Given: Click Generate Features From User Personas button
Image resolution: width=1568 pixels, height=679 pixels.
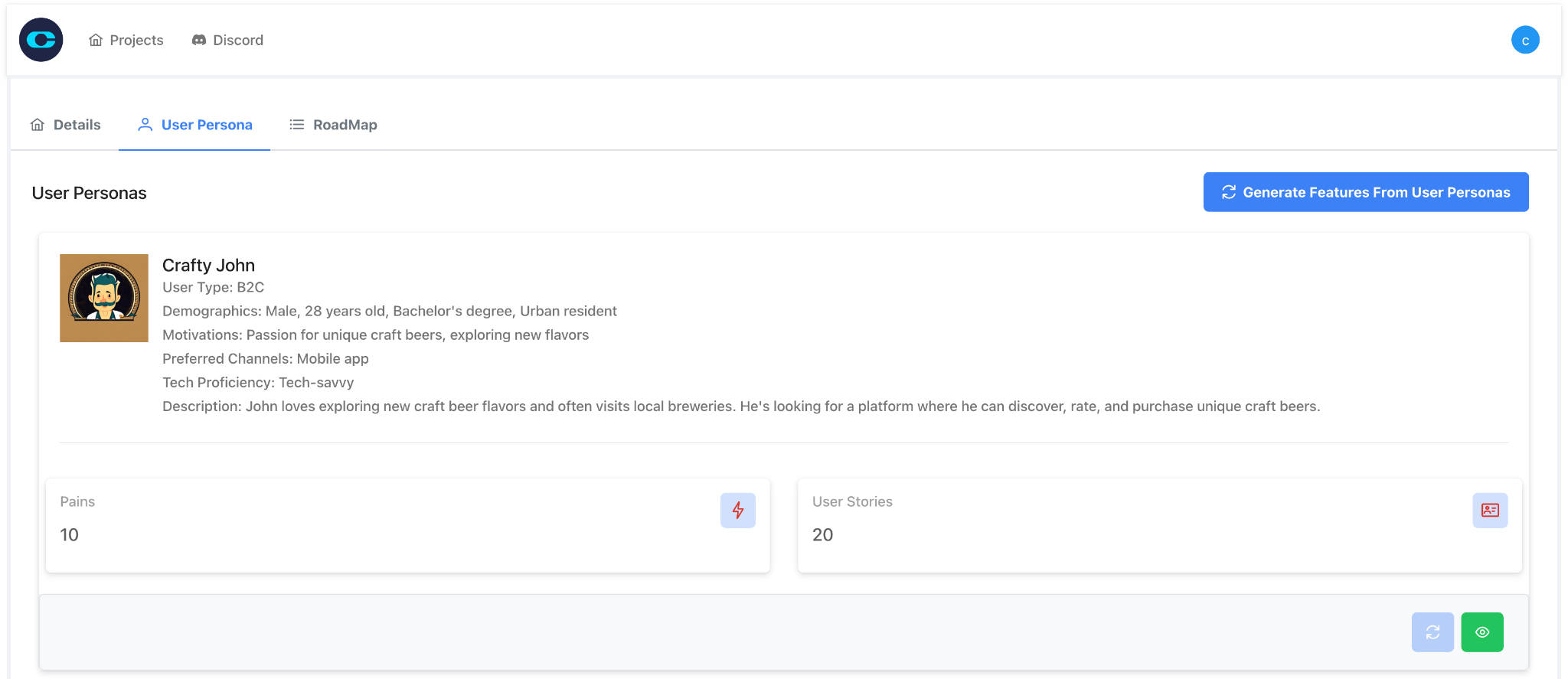Looking at the screenshot, I should 1365,192.
